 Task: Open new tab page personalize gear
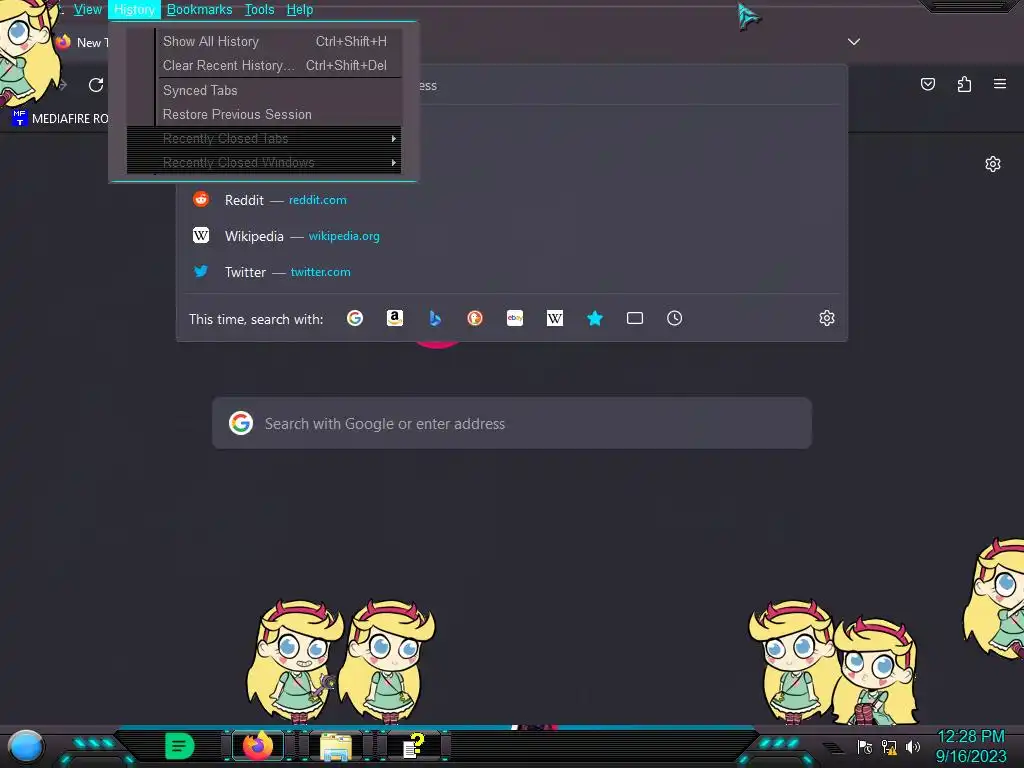[x=993, y=164]
